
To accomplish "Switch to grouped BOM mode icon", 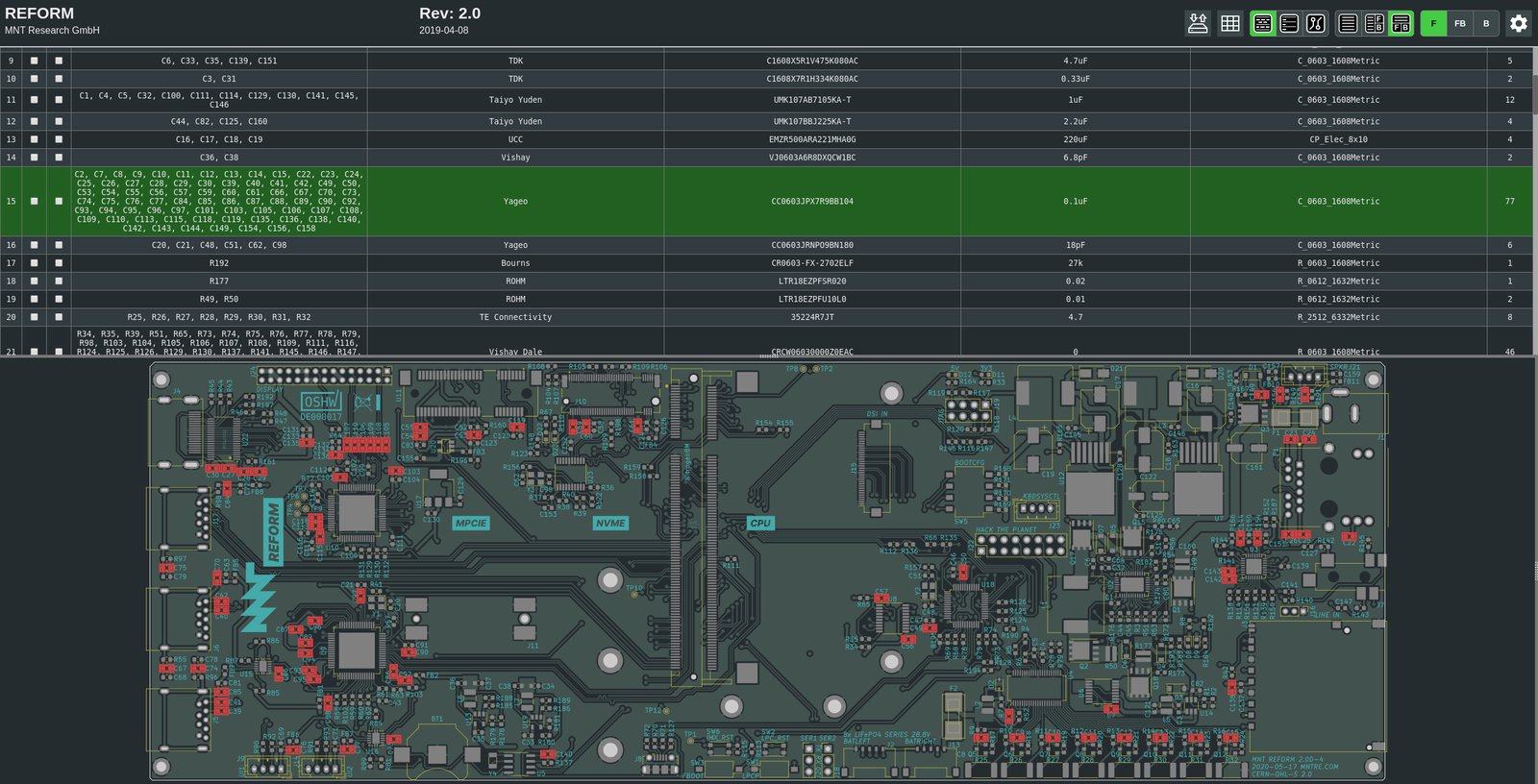I will pos(1263,23).
